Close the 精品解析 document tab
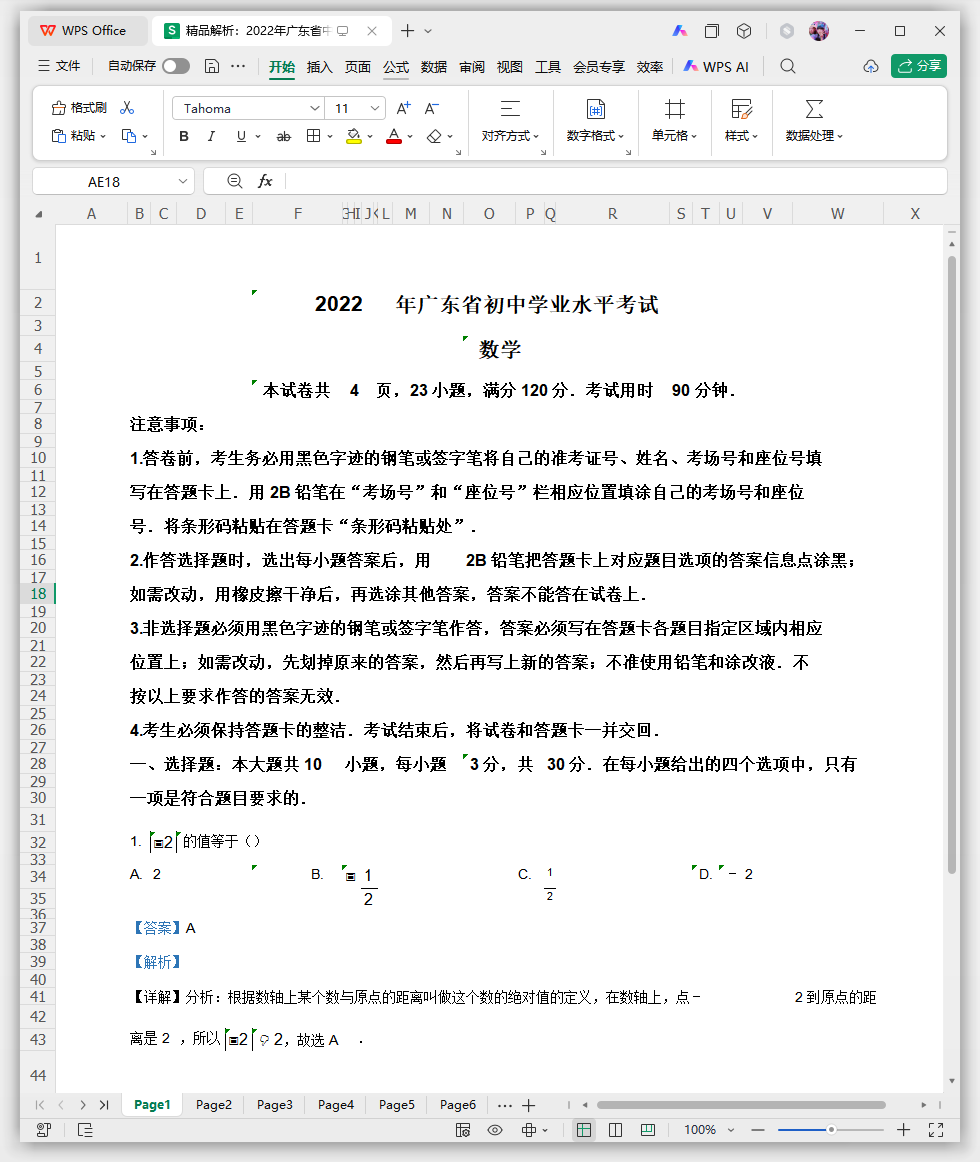The height and width of the screenshot is (1162, 980). coord(372,30)
